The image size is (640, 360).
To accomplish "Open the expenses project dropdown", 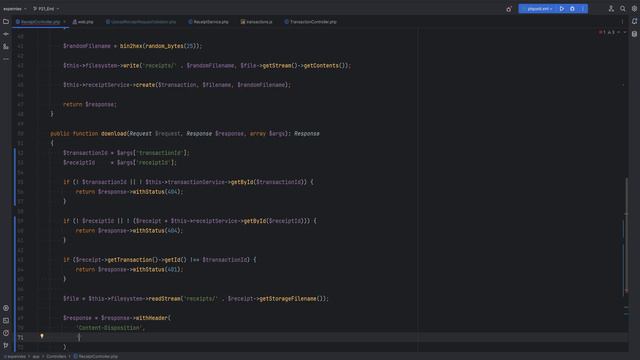I will [15, 9].
